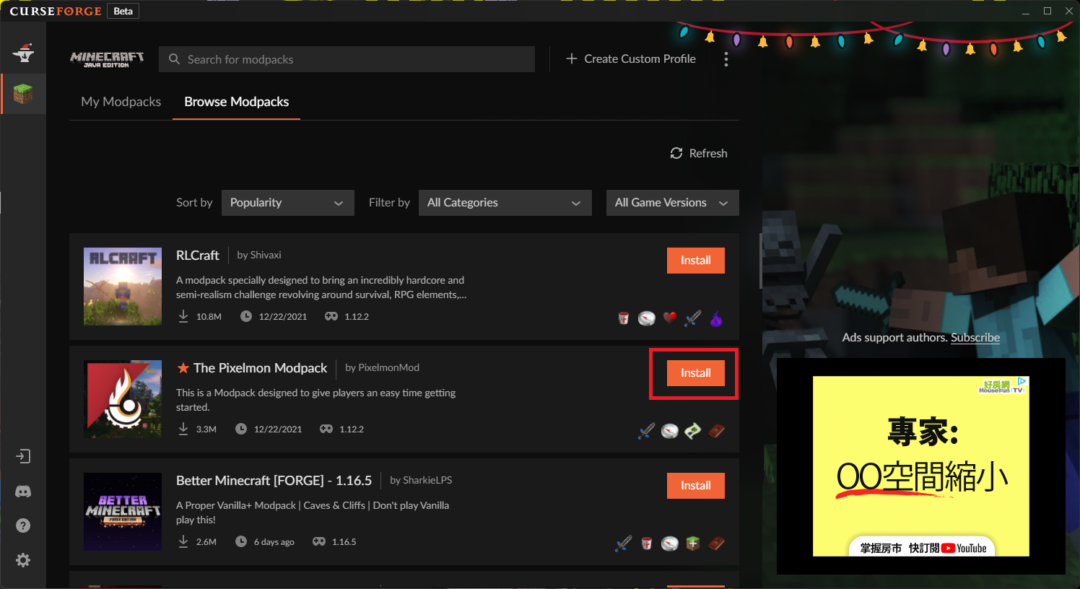1080x589 pixels.
Task: Install Better Minecraft [FORGE] modpack
Action: (x=696, y=486)
